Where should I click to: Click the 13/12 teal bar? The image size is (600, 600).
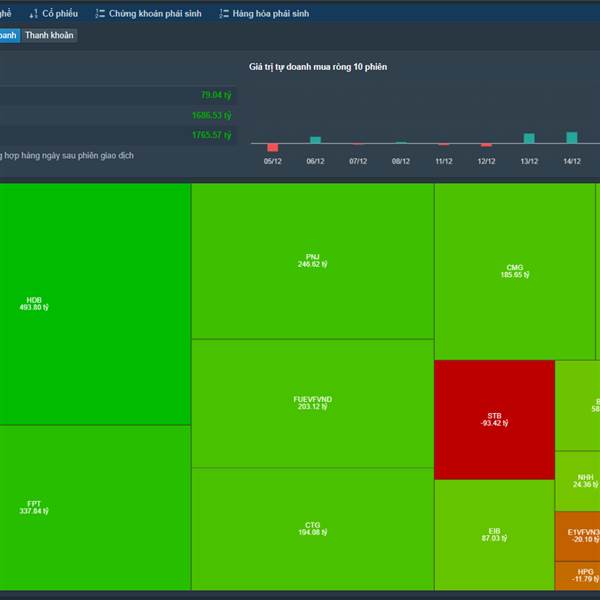[x=529, y=138]
